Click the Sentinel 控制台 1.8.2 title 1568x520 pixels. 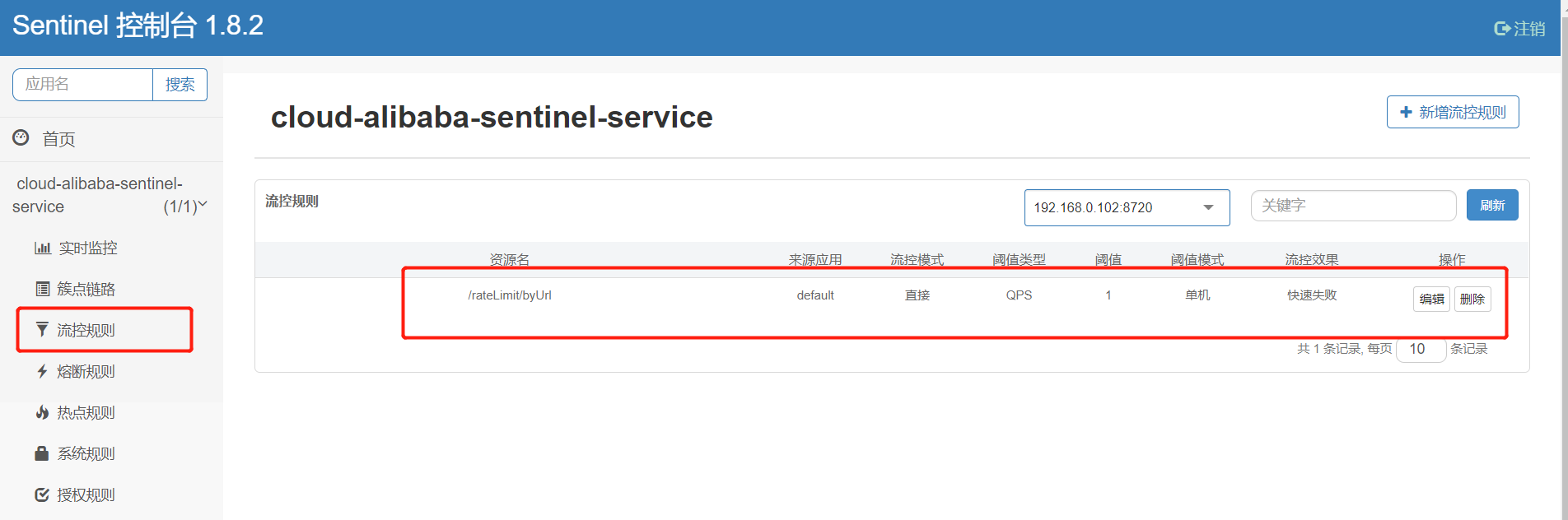click(138, 26)
